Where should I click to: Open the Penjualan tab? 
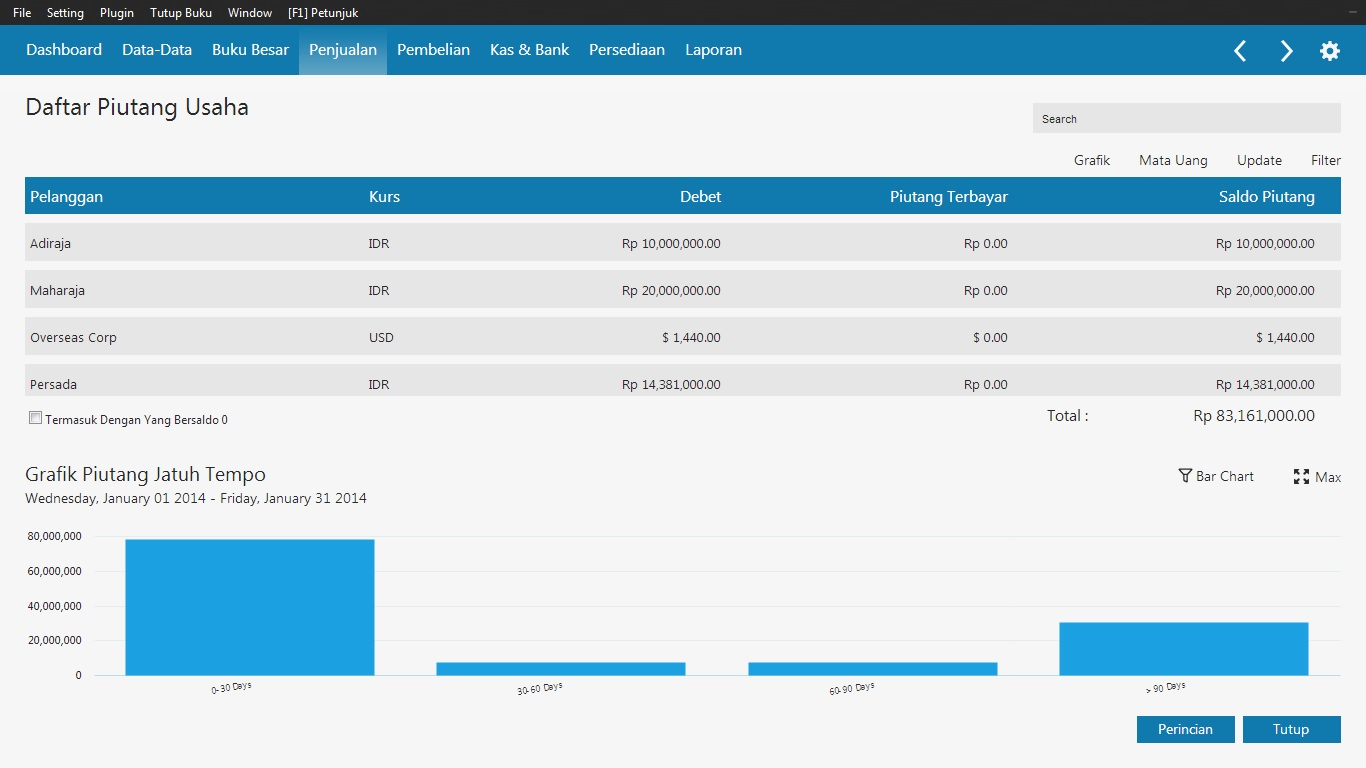coord(342,50)
